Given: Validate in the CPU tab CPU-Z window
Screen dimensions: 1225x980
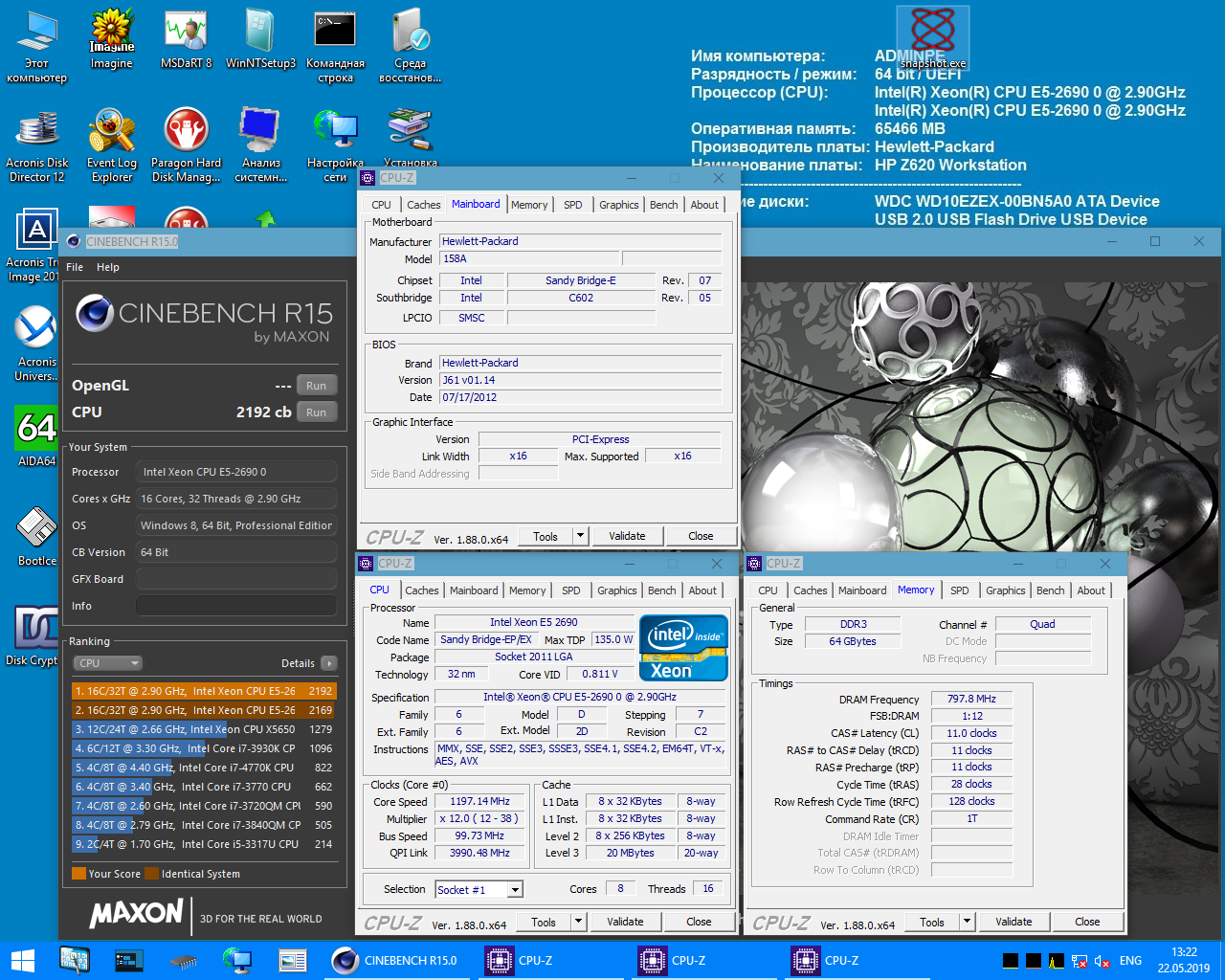Looking at the screenshot, I should tap(625, 922).
